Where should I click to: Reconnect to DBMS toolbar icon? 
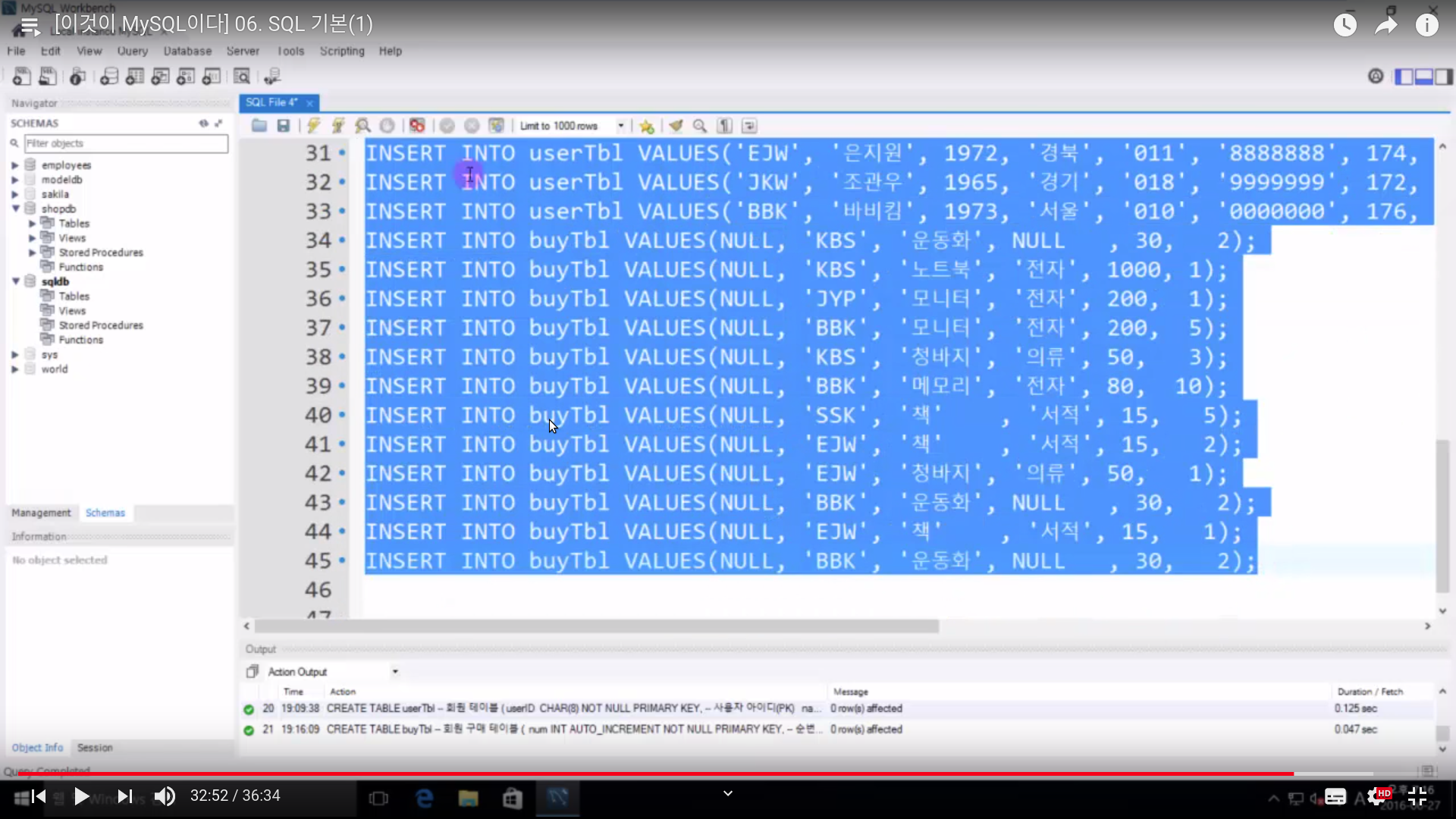272,77
